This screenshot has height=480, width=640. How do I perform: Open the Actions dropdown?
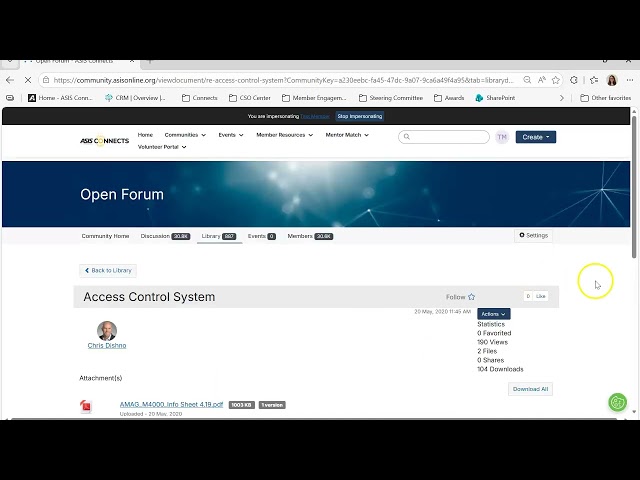[493, 314]
